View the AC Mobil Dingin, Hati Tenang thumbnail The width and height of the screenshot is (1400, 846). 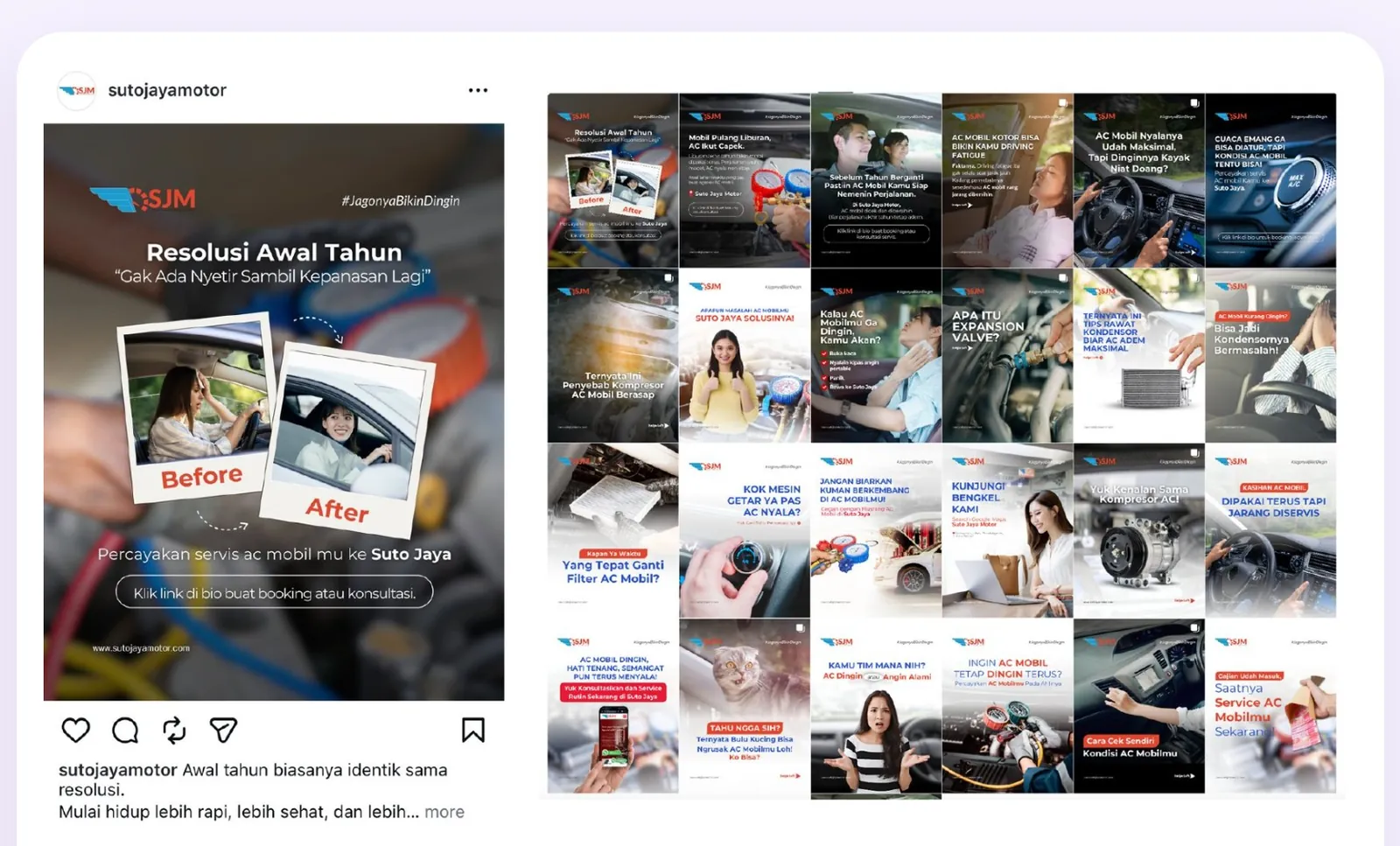pos(613,706)
